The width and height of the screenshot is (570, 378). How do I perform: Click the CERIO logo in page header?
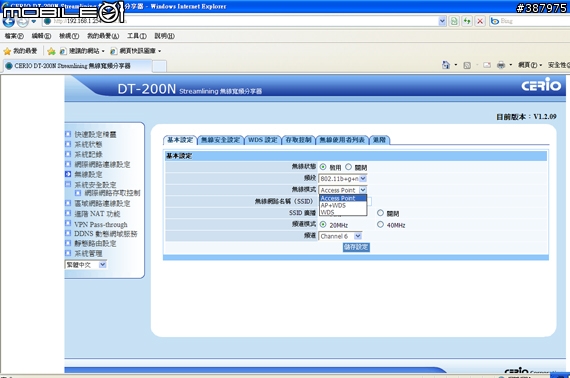pos(541,85)
